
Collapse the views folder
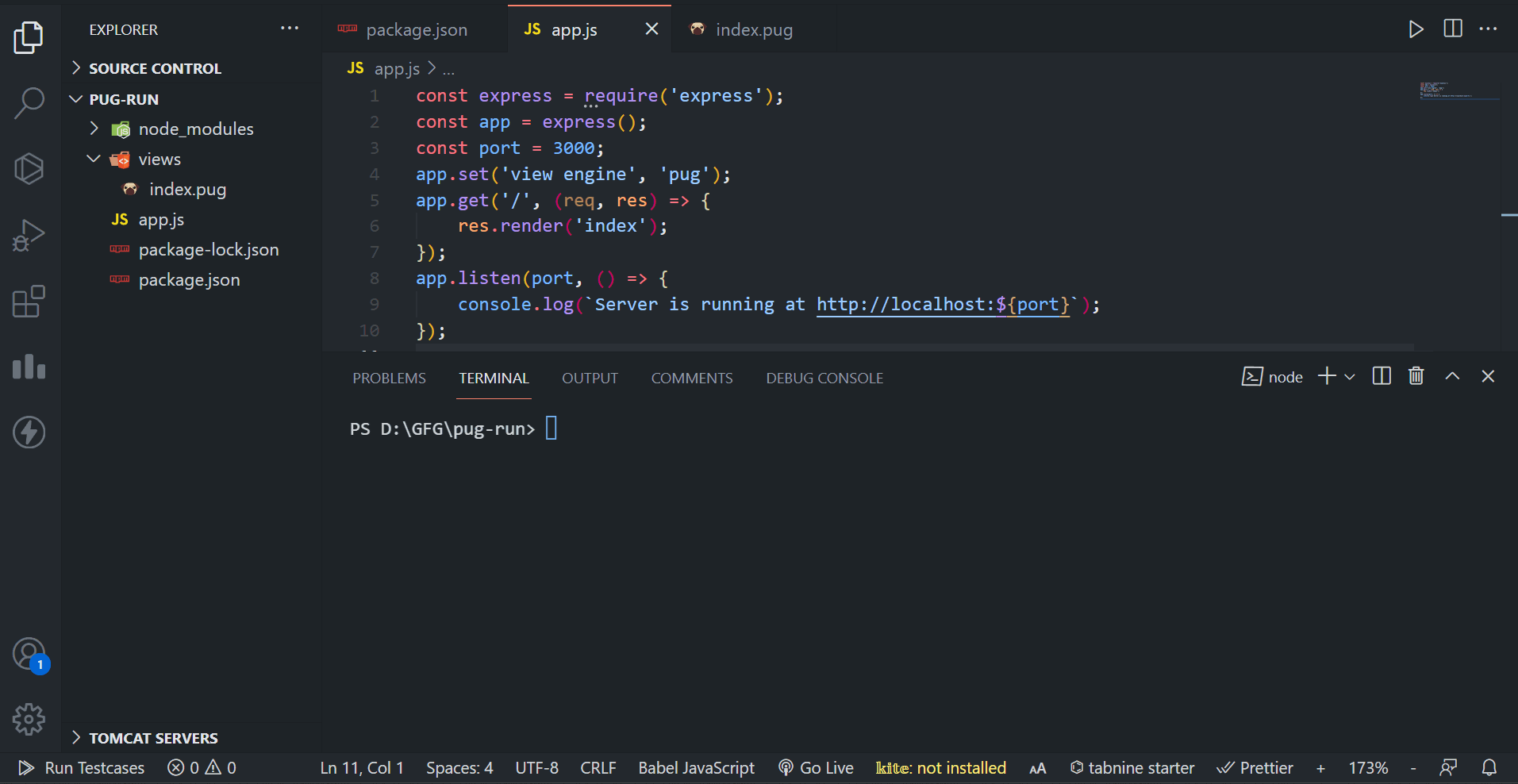tap(159, 159)
